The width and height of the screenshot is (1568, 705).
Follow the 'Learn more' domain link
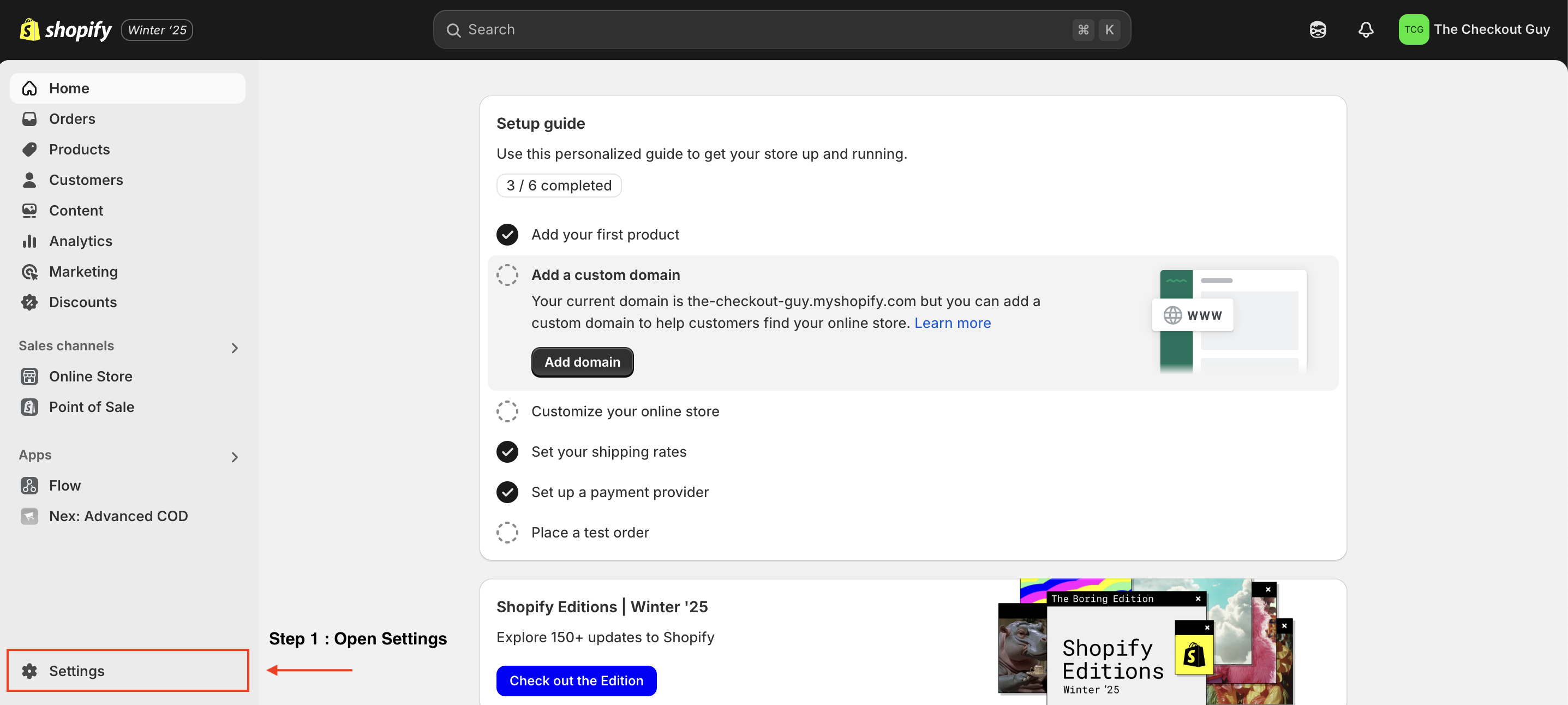952,323
